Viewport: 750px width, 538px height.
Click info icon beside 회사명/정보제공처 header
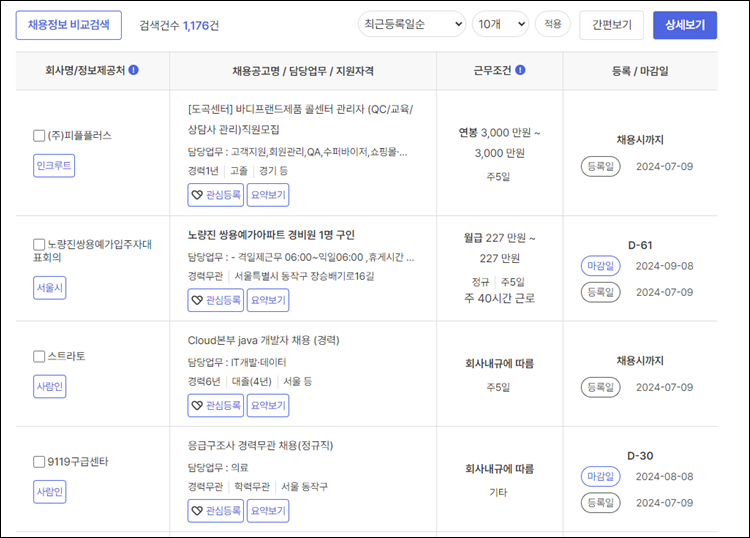pyautogui.click(x=134, y=70)
